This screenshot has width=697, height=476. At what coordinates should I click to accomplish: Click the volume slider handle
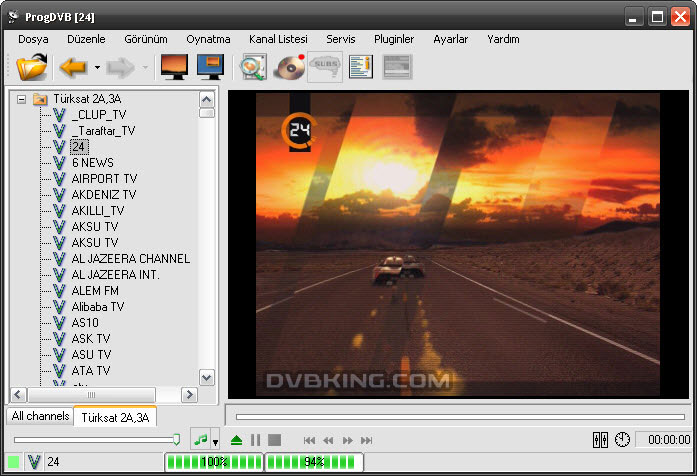point(176,440)
